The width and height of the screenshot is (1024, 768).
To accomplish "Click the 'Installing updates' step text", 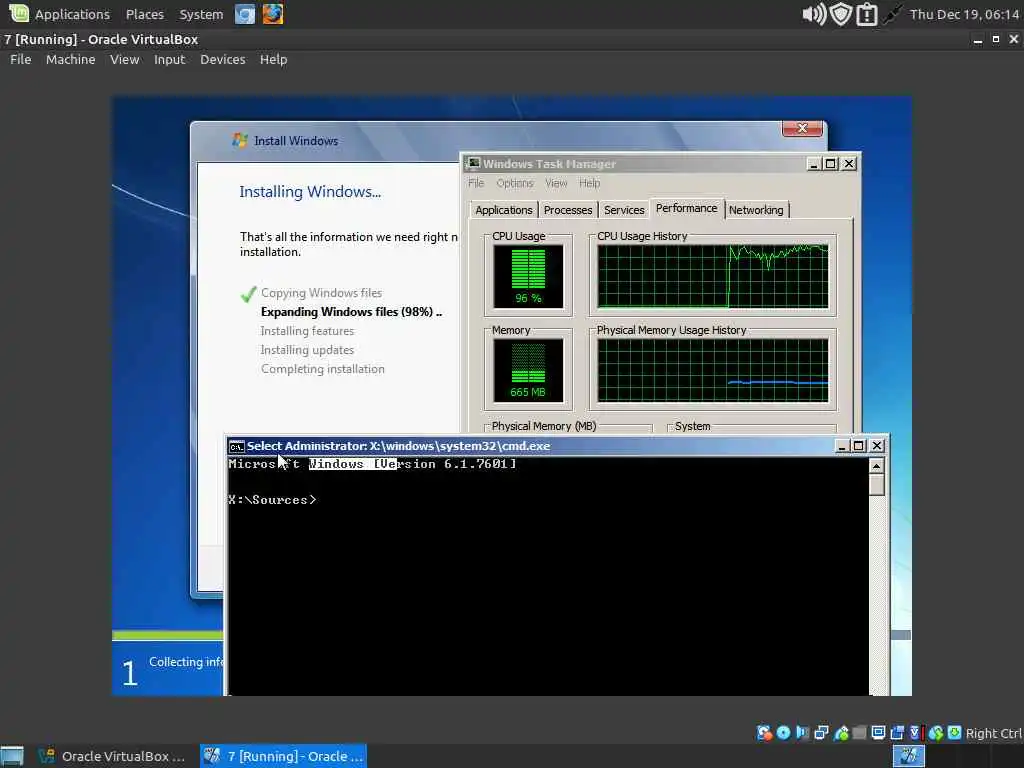I will click(307, 350).
